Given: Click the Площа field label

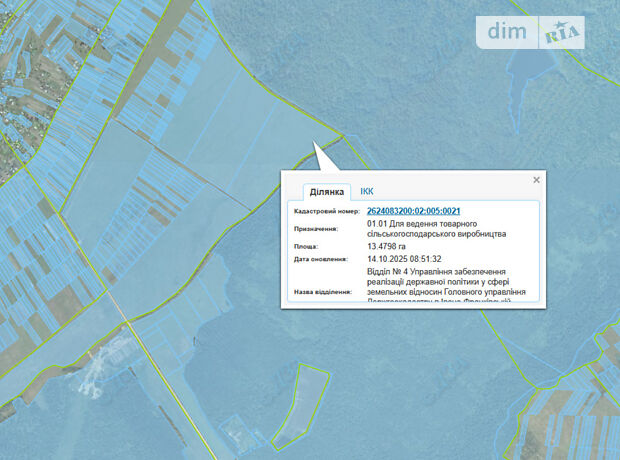Looking at the screenshot, I should pos(306,245).
